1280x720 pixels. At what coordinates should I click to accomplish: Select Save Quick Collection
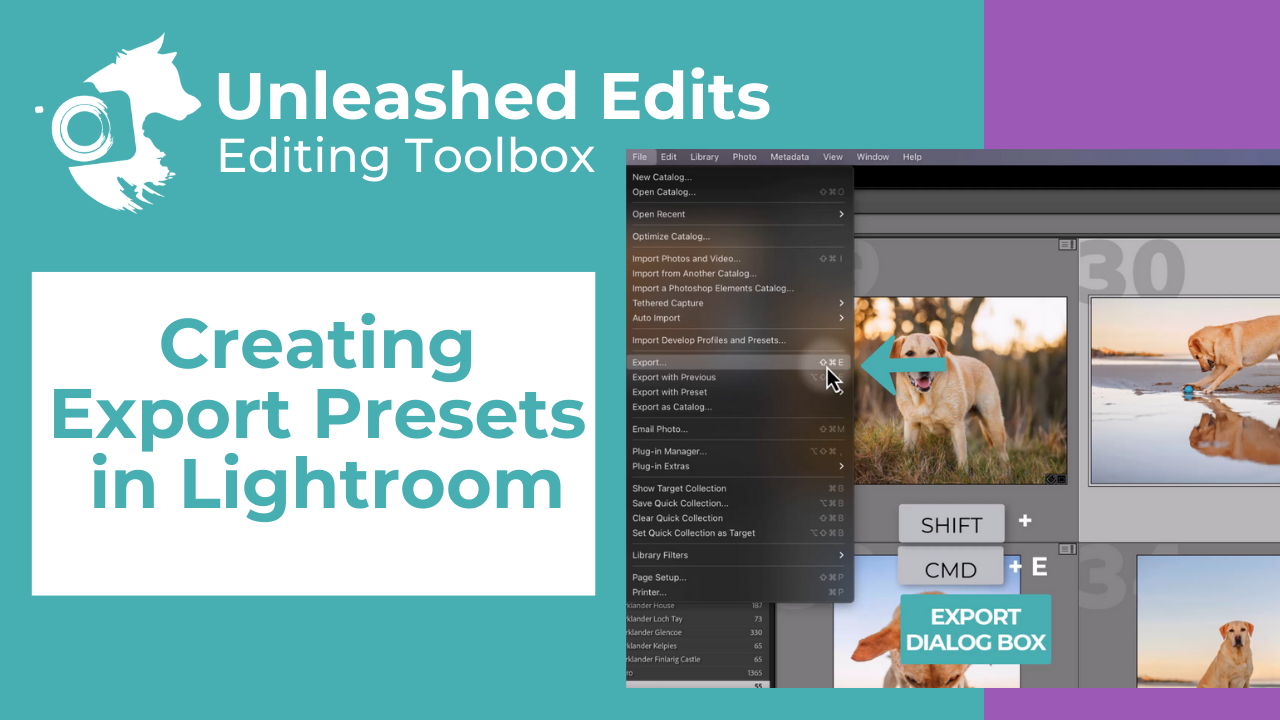[x=739, y=503]
